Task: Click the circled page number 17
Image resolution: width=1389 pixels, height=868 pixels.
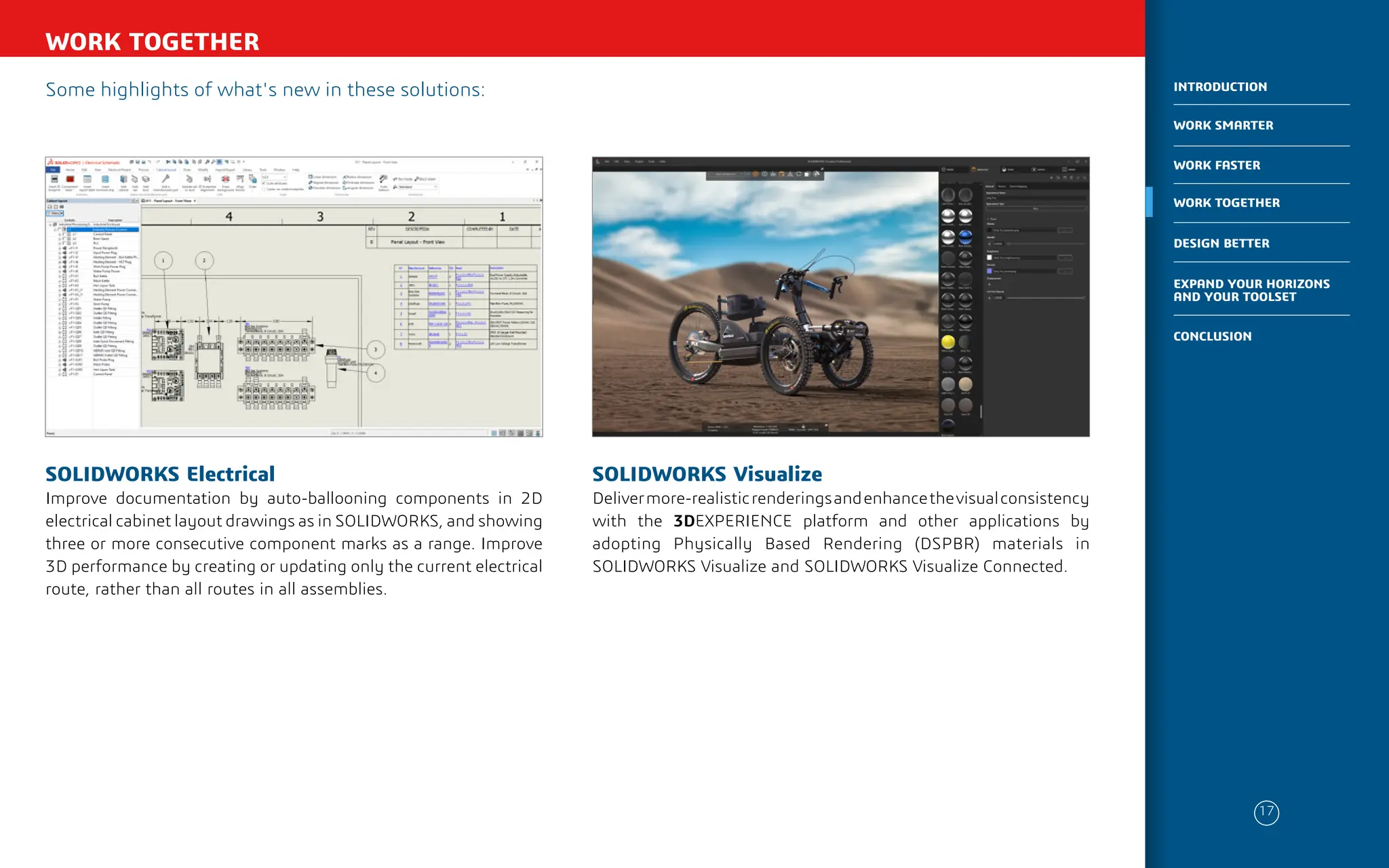Action: pos(1266,812)
